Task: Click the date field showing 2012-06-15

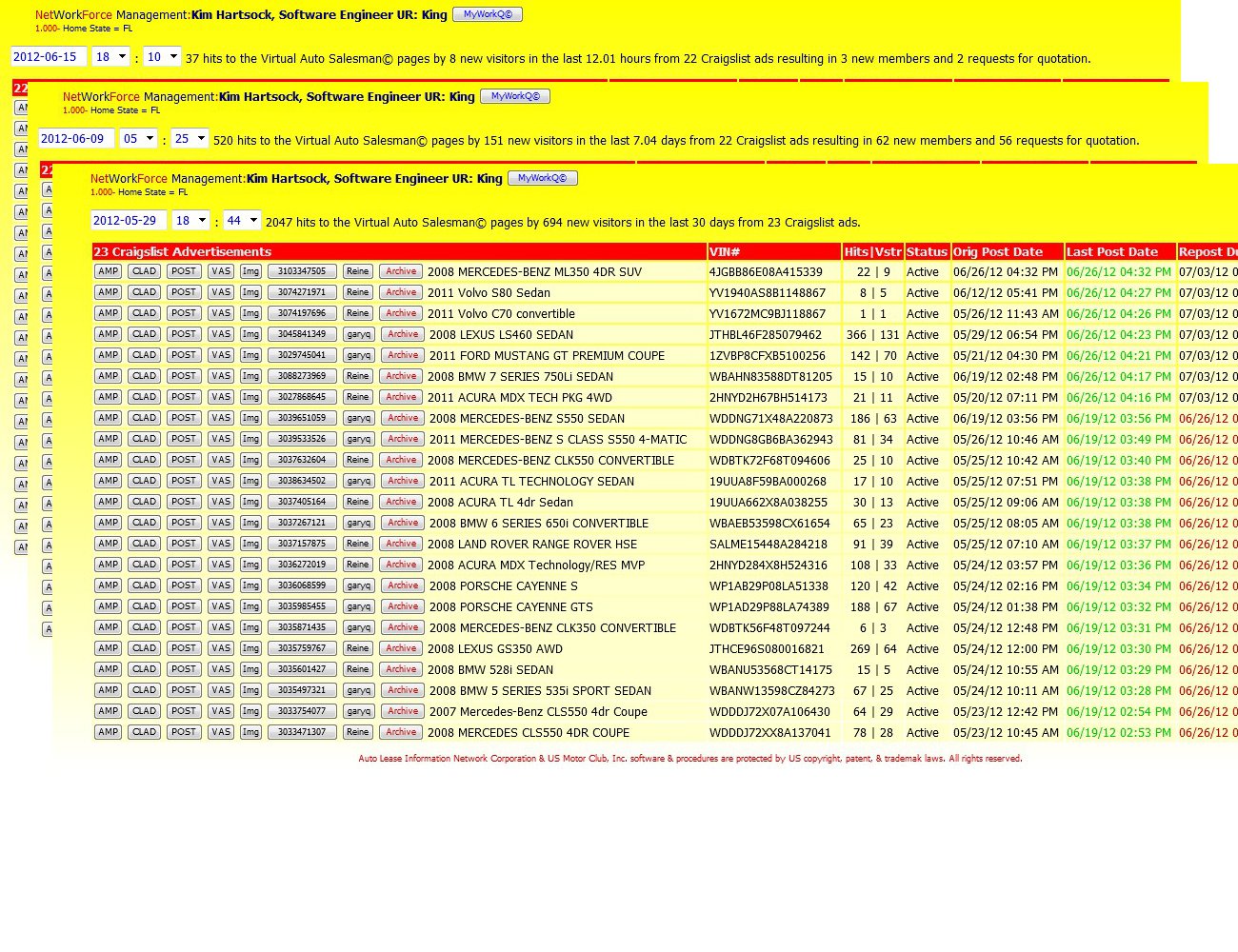Action: click(49, 57)
